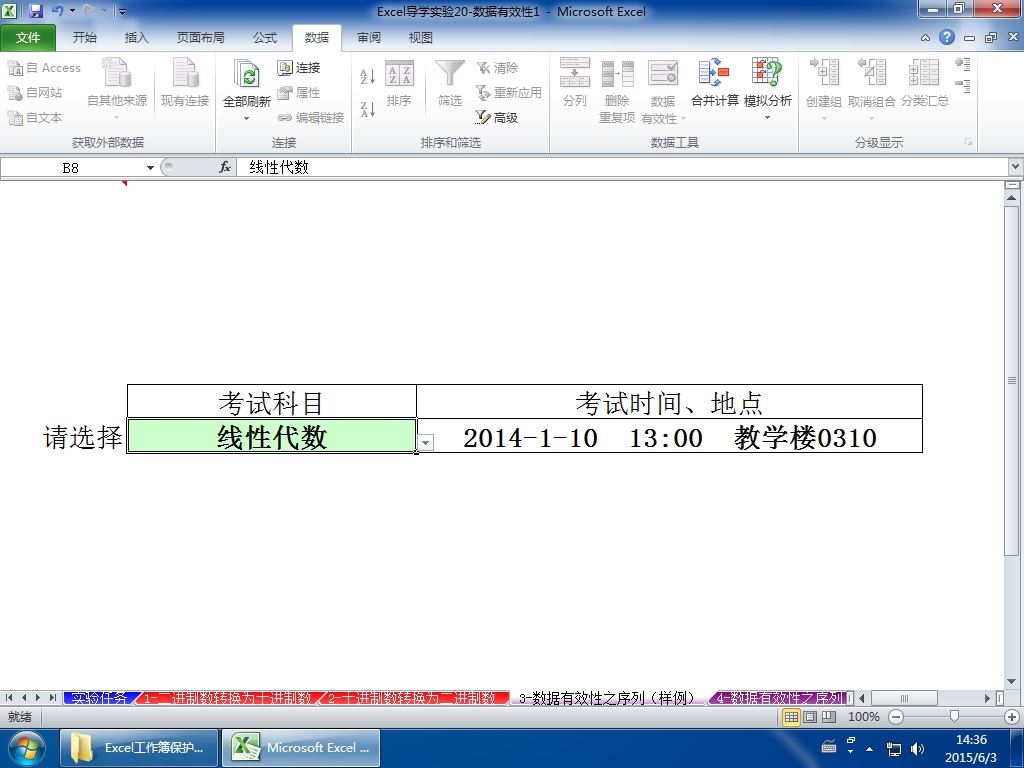1024x768 pixels.
Task: Click the volume icon in system tray
Action: (917, 748)
